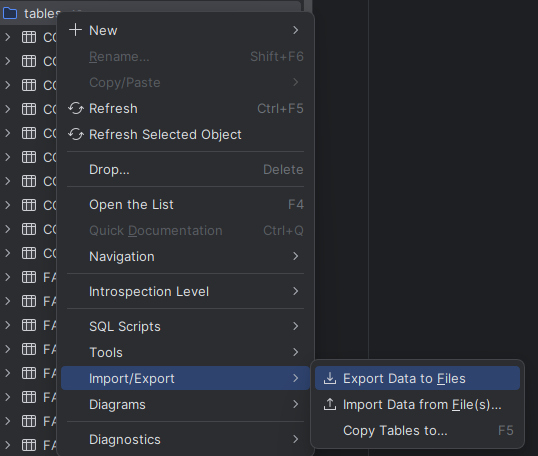Screen dimensions: 538x456
Task: Click the first FA table icon
Action: pos(29,277)
